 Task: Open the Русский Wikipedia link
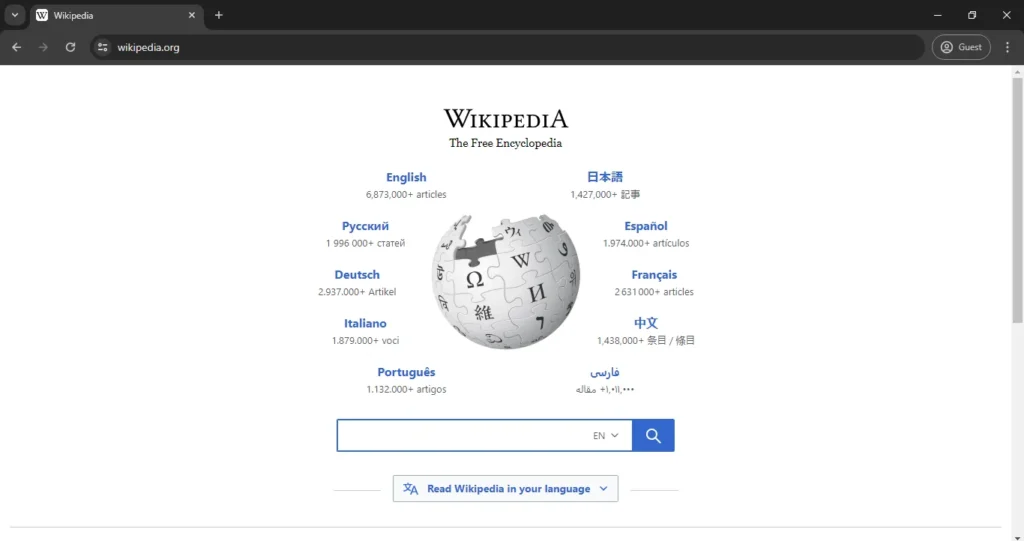click(365, 226)
